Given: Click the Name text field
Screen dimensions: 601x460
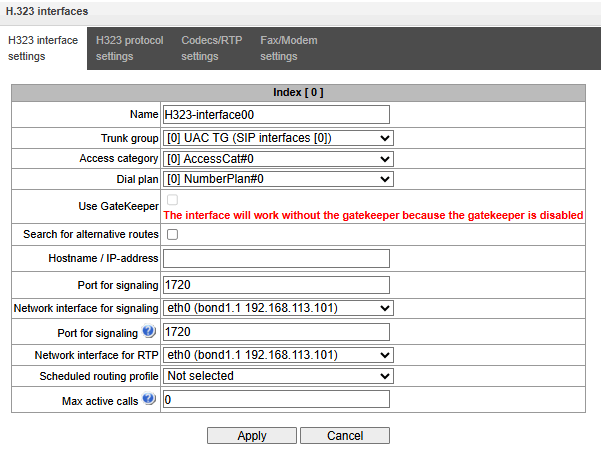Looking at the screenshot, I should click(x=275, y=115).
